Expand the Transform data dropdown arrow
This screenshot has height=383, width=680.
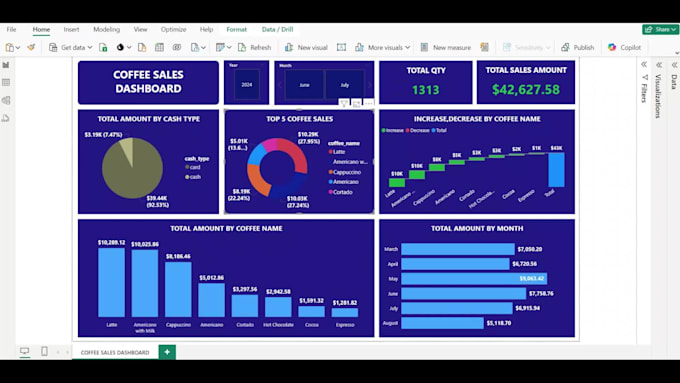[229, 48]
